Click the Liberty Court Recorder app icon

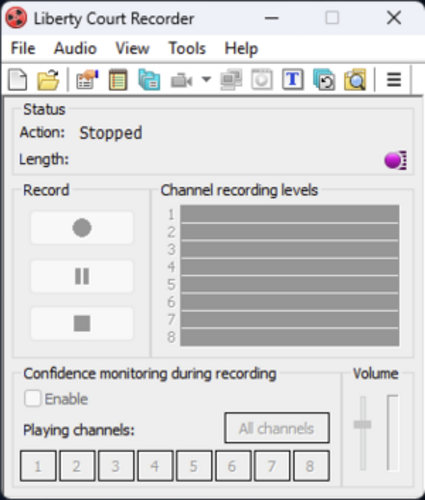tap(16, 18)
